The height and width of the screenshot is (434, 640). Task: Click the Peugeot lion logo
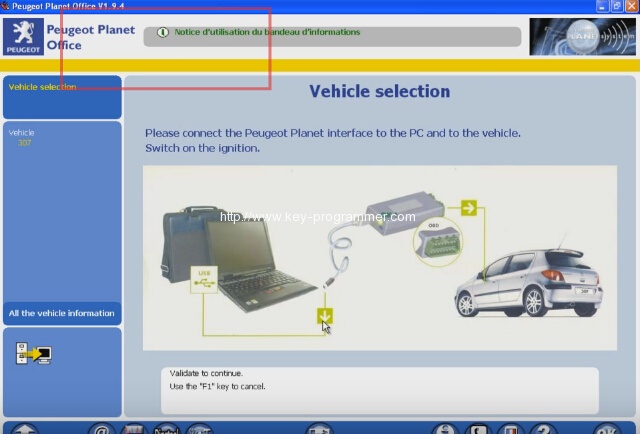point(23,36)
